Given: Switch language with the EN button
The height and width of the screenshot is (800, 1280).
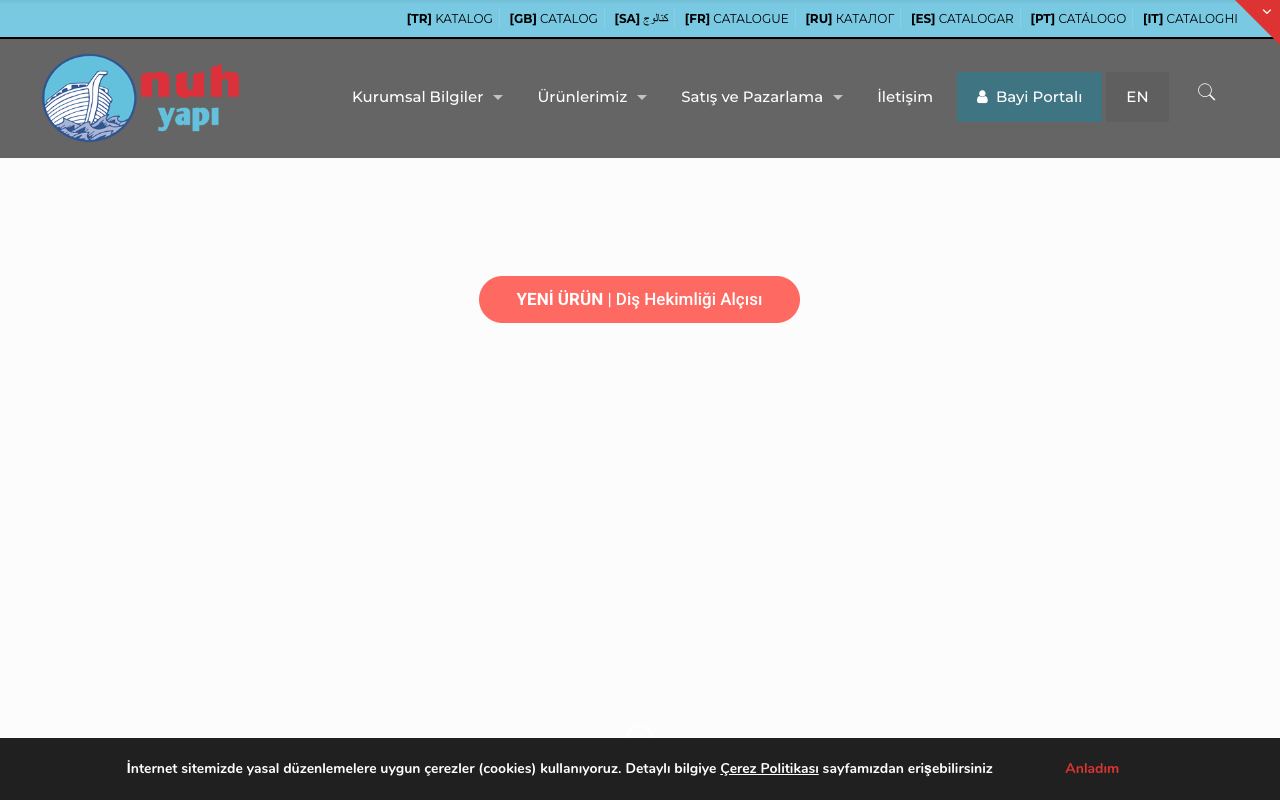Looking at the screenshot, I should tap(1137, 97).
